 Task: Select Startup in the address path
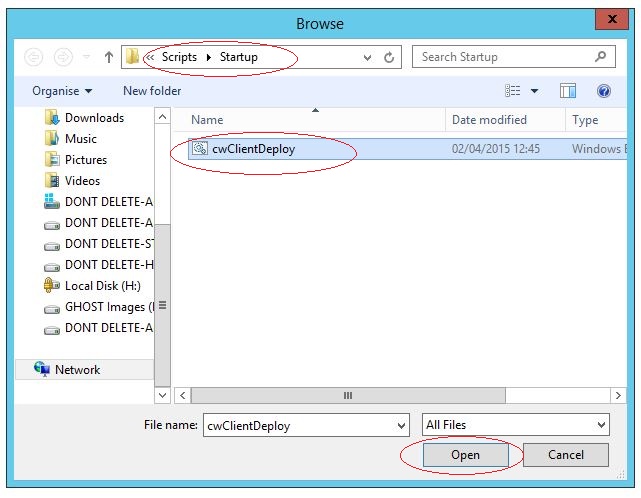239,57
